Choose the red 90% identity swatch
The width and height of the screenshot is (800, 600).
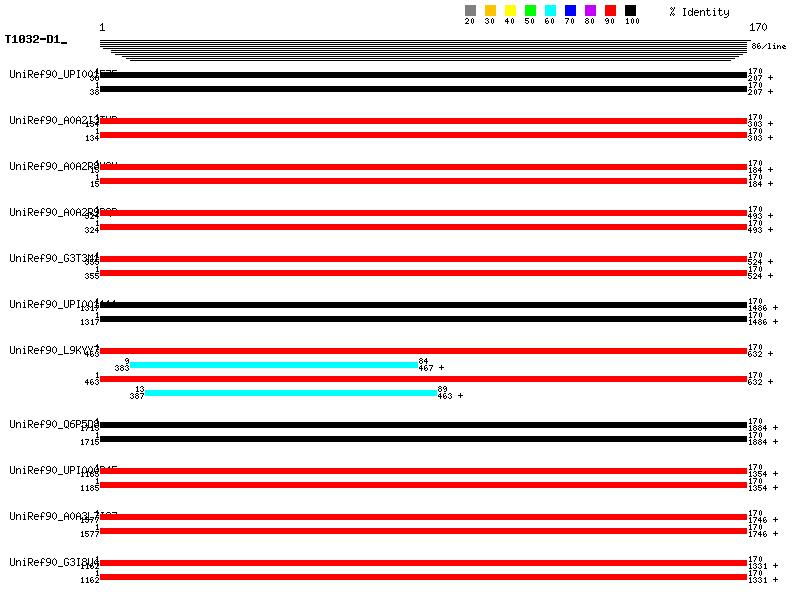pyautogui.click(x=610, y=10)
